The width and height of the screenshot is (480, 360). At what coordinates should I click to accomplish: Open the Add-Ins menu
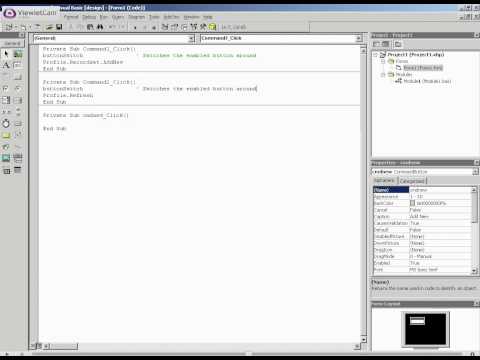(171, 17)
